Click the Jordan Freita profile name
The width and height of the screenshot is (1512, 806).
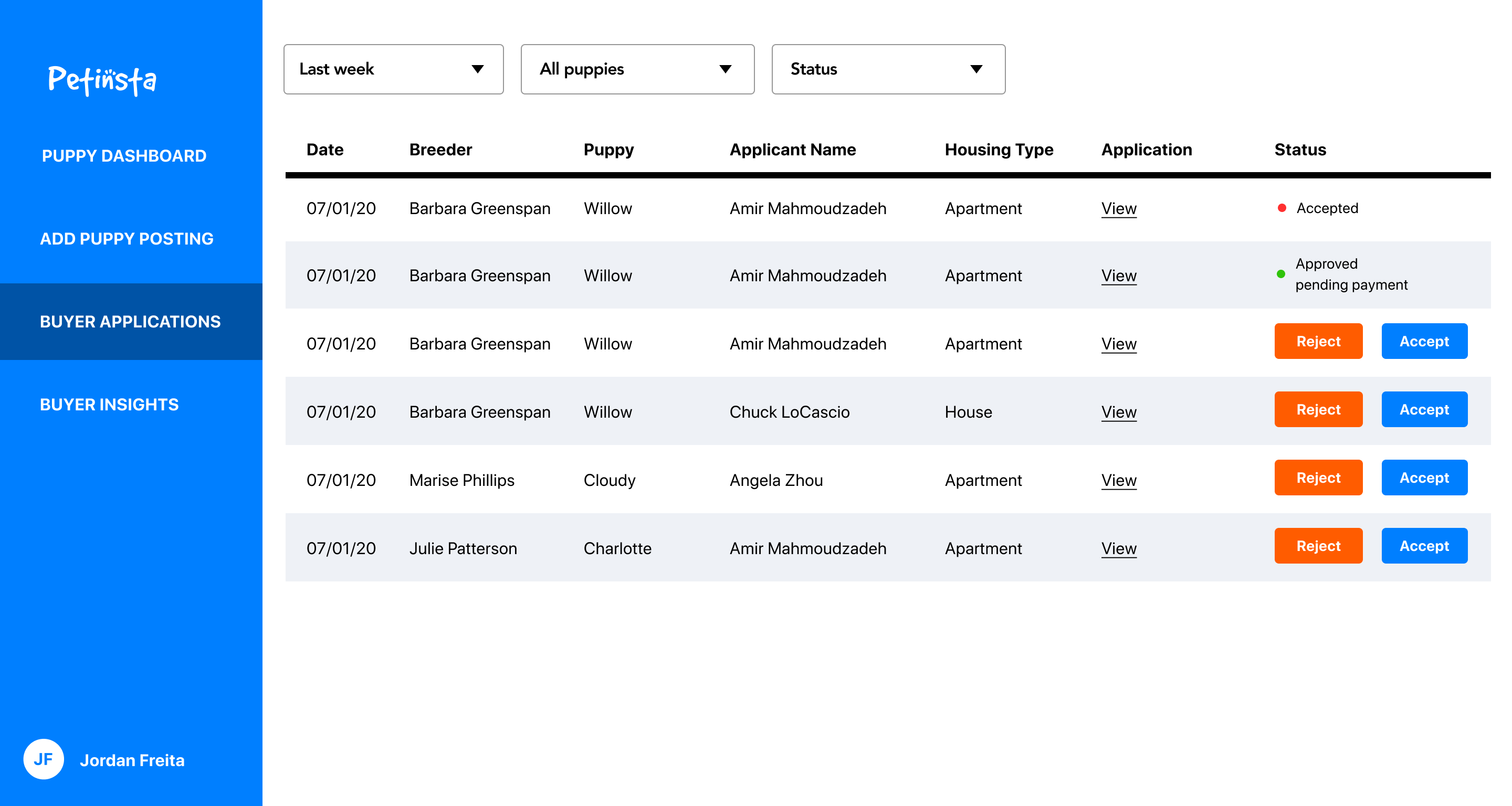tap(132, 760)
